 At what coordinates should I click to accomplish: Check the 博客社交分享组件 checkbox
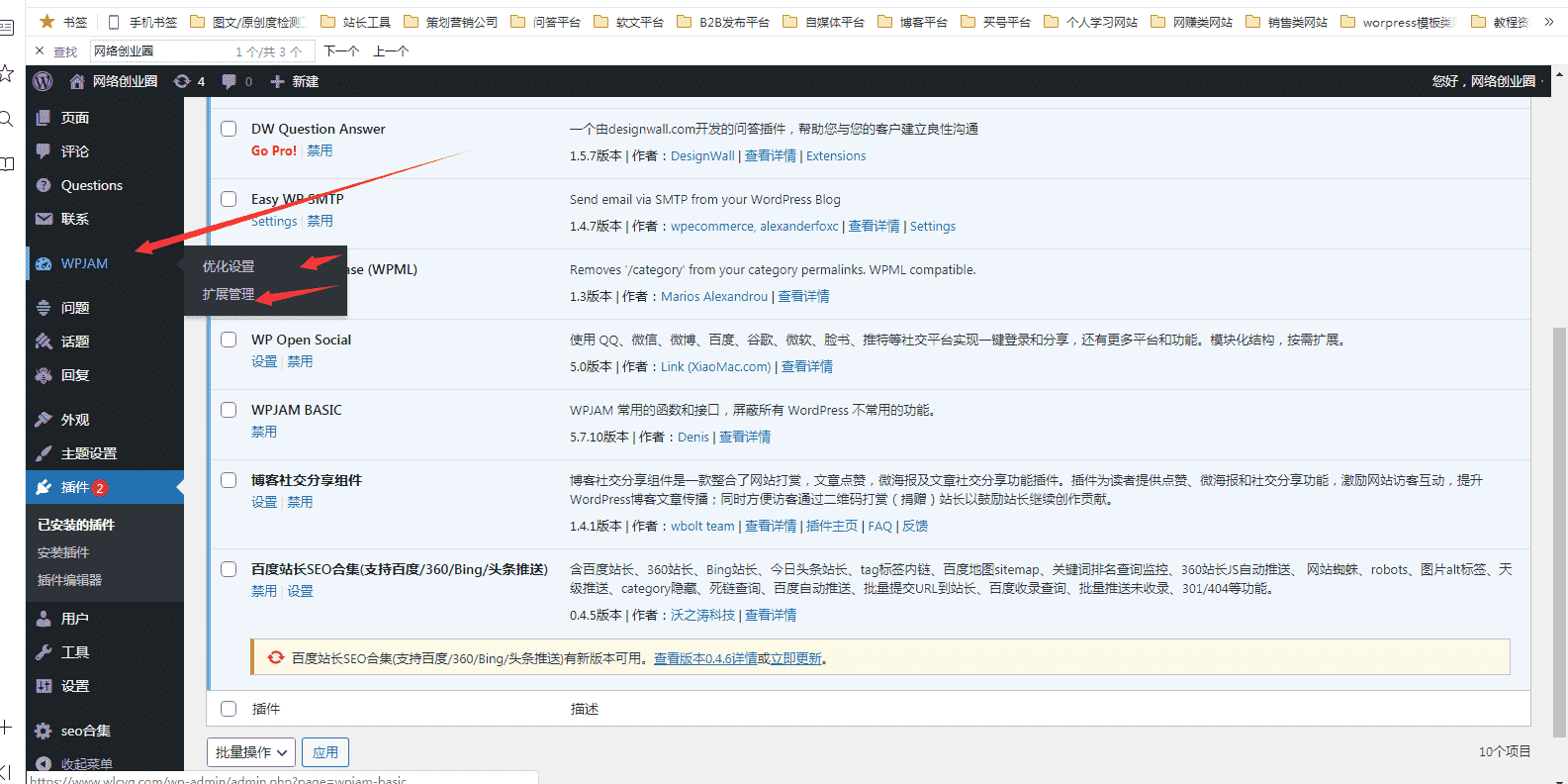(229, 480)
